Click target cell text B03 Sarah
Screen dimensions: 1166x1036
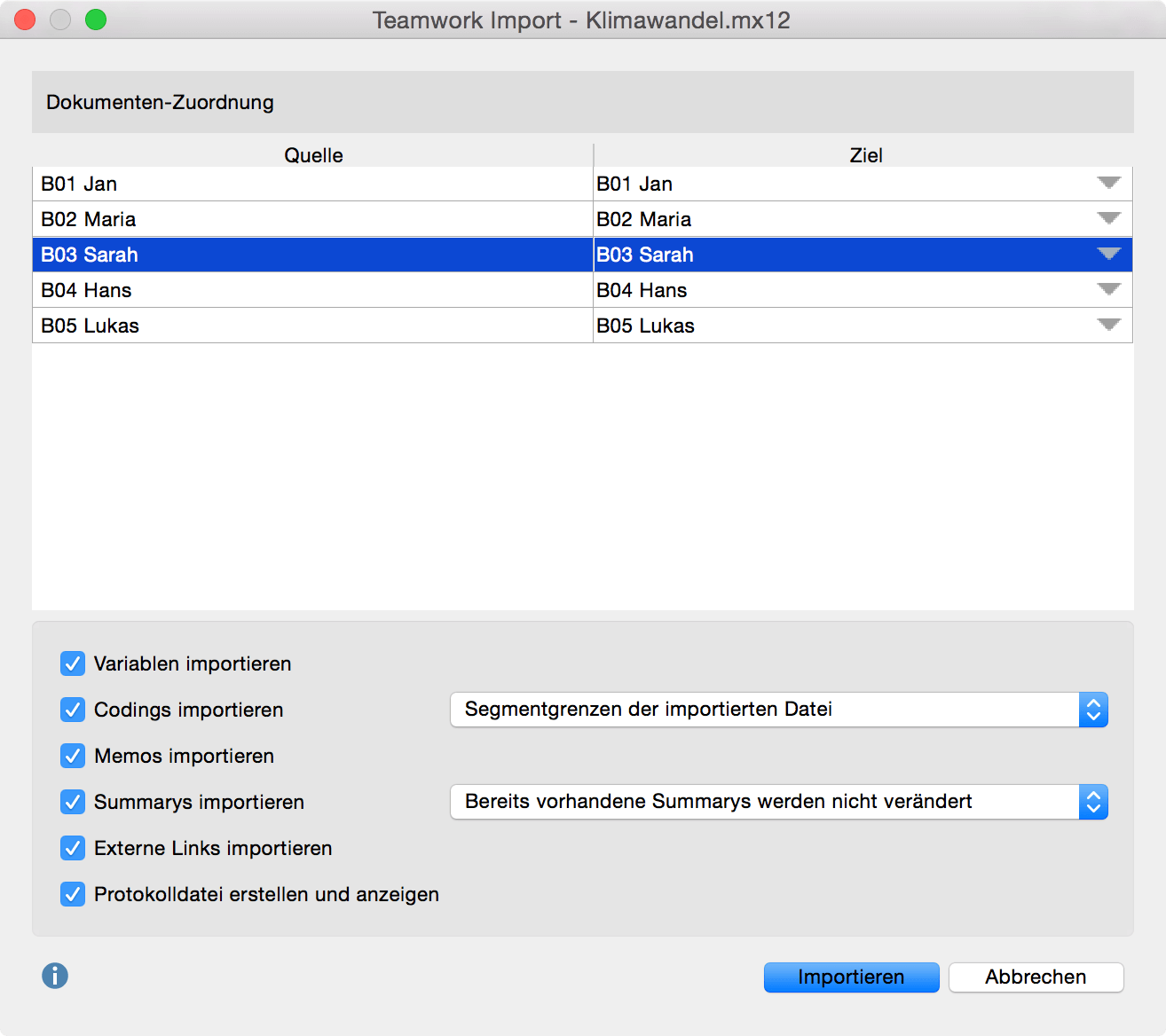click(645, 255)
